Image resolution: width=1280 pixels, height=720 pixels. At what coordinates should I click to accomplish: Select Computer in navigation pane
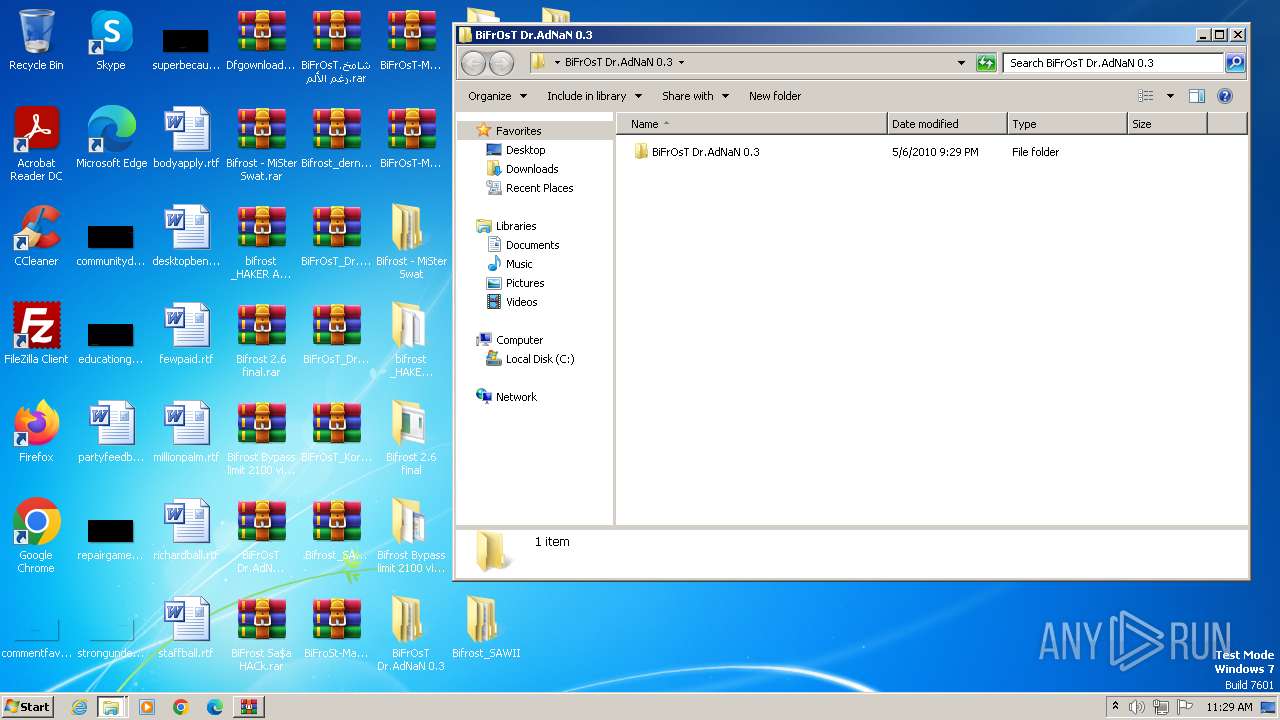pyautogui.click(x=519, y=340)
